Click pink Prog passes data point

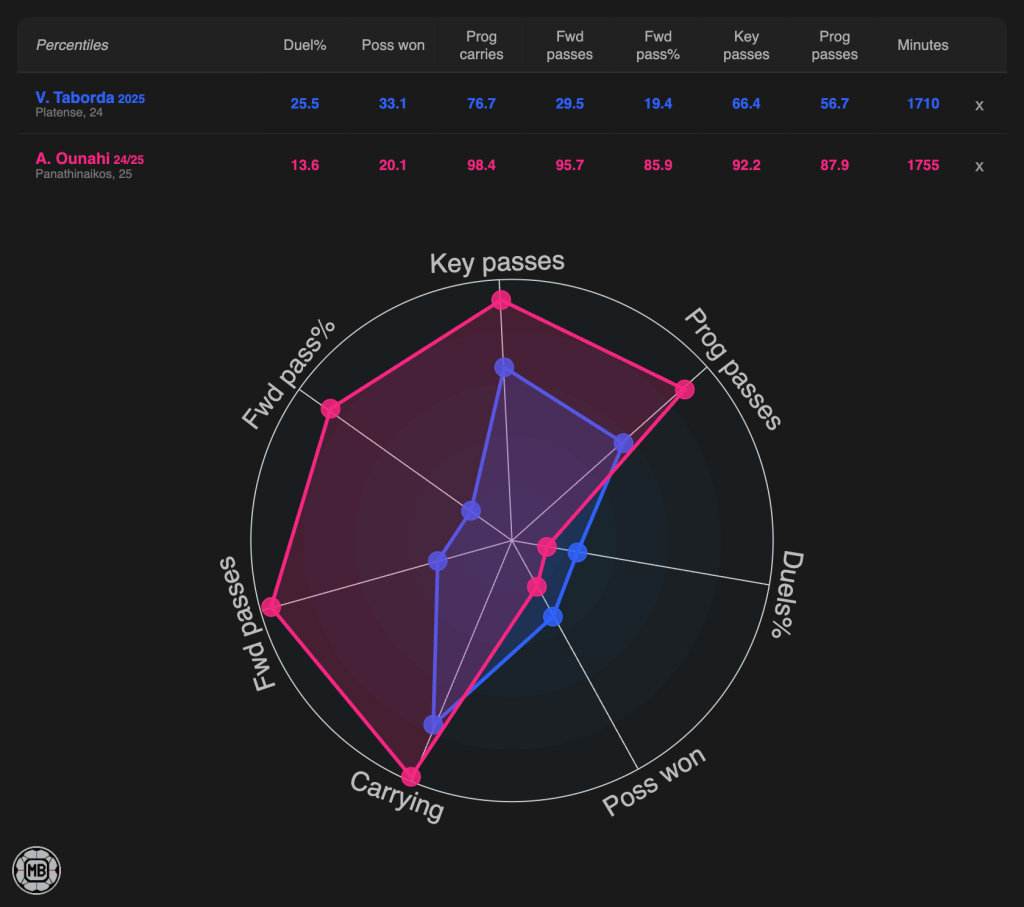click(684, 390)
